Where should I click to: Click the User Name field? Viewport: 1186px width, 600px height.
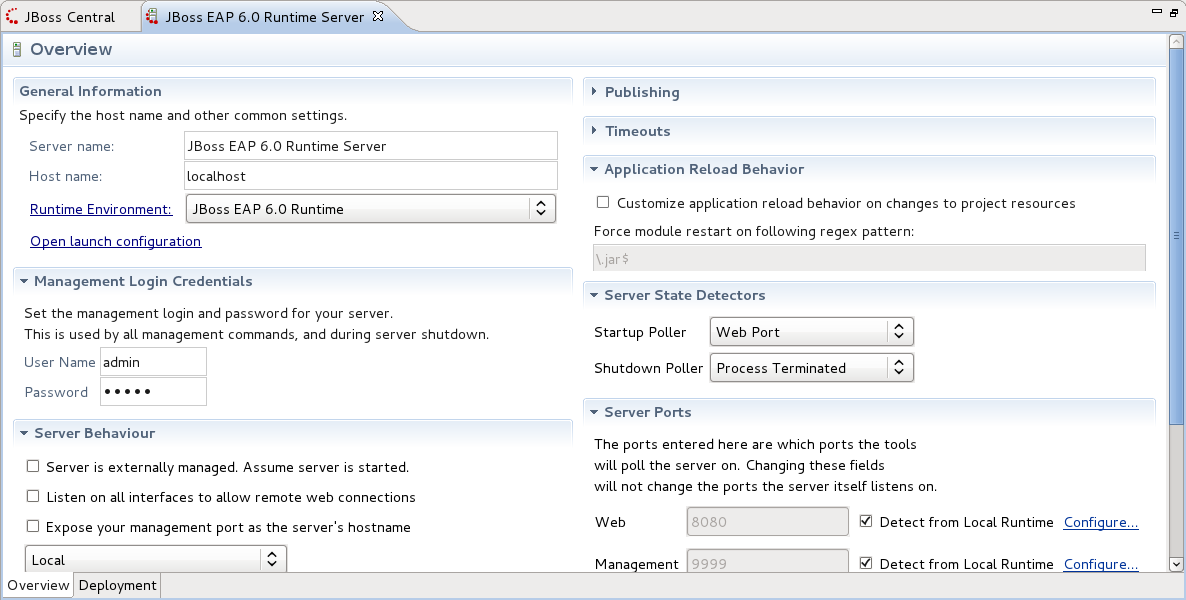(x=153, y=362)
